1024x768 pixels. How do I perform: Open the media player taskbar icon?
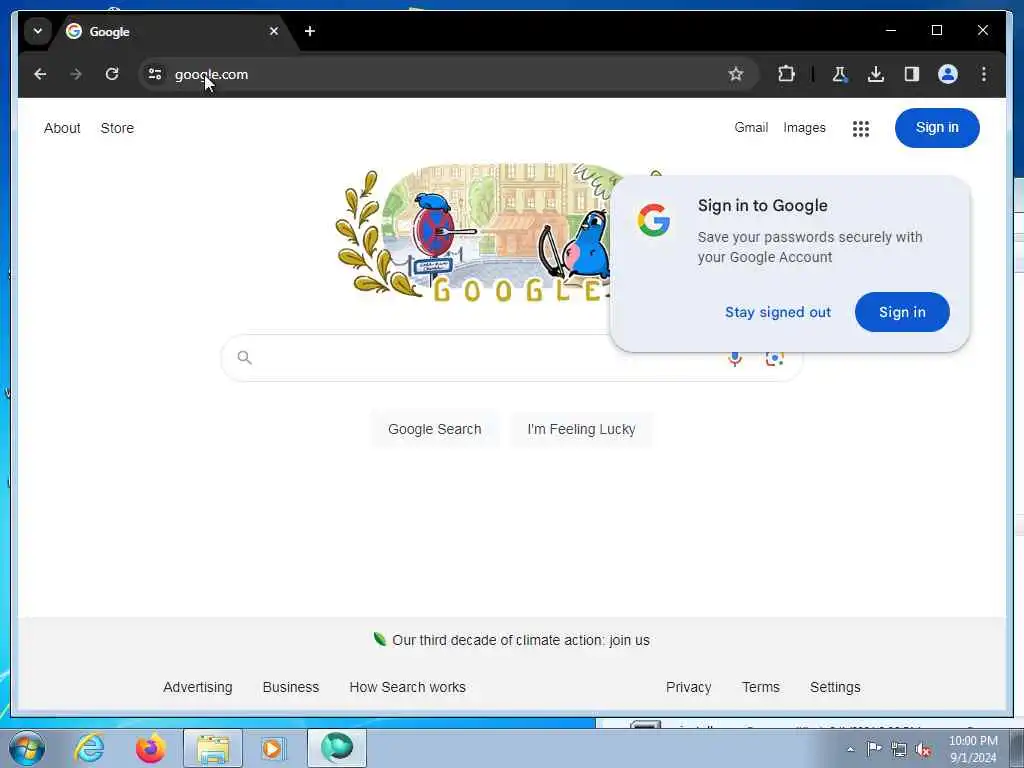273,748
